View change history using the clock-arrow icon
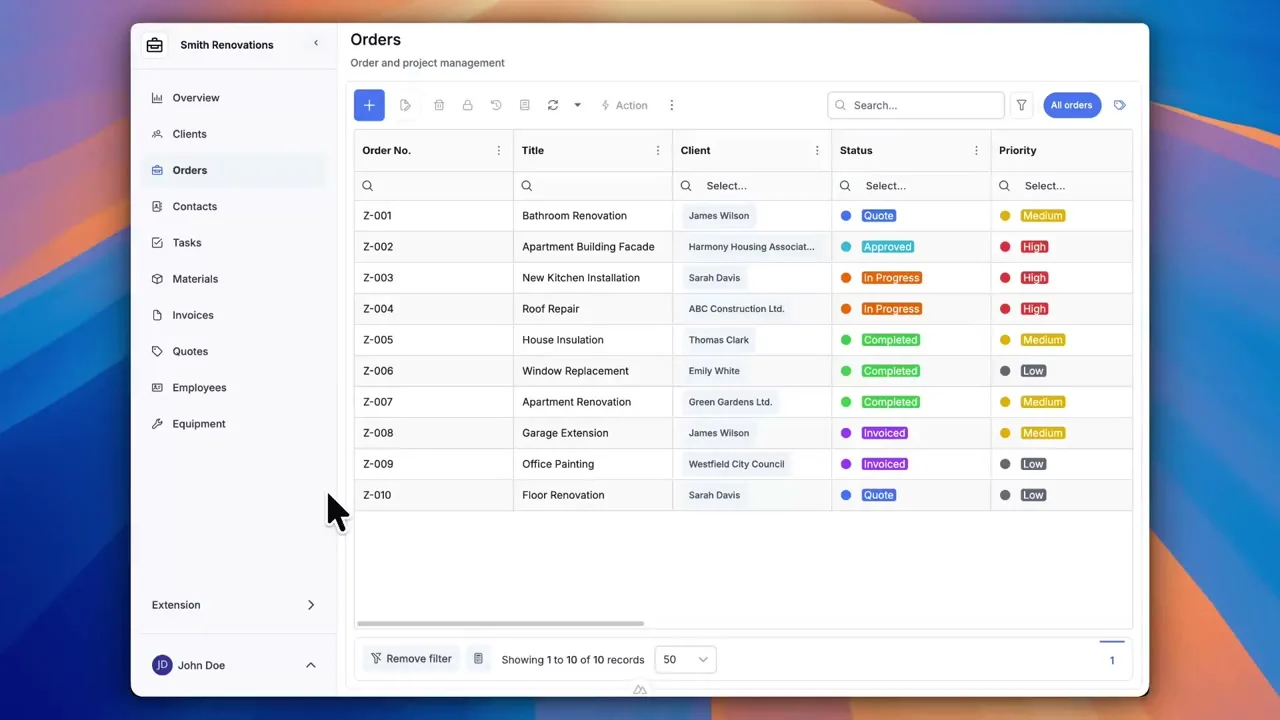Image resolution: width=1280 pixels, height=720 pixels. point(495,105)
